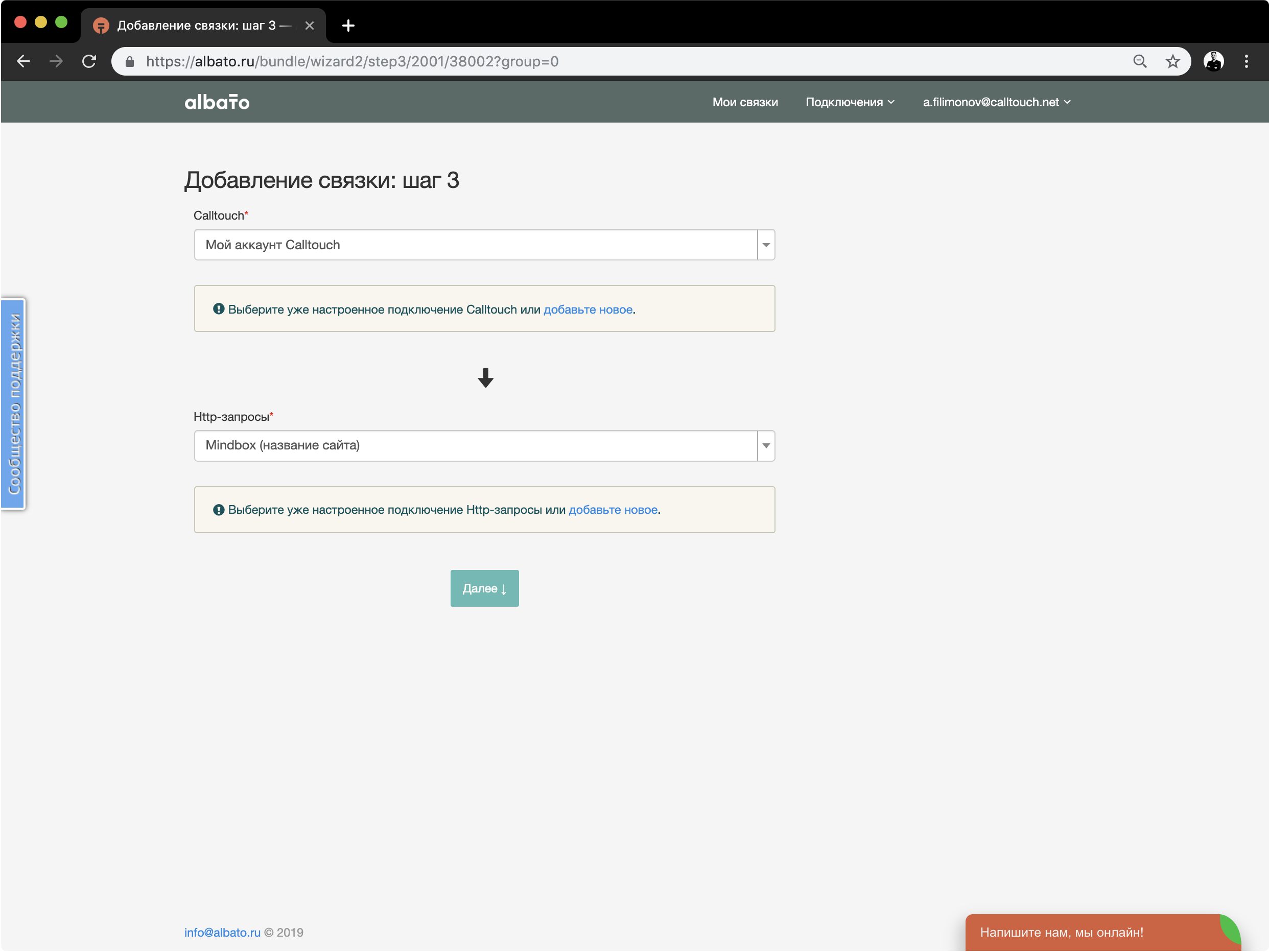Bookmark this page with the star icon
1269x952 pixels.
[x=1172, y=61]
